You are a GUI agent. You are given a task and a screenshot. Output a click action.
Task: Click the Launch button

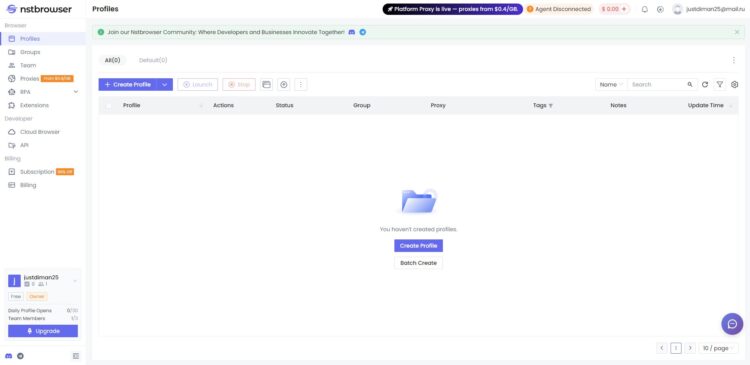[198, 85]
